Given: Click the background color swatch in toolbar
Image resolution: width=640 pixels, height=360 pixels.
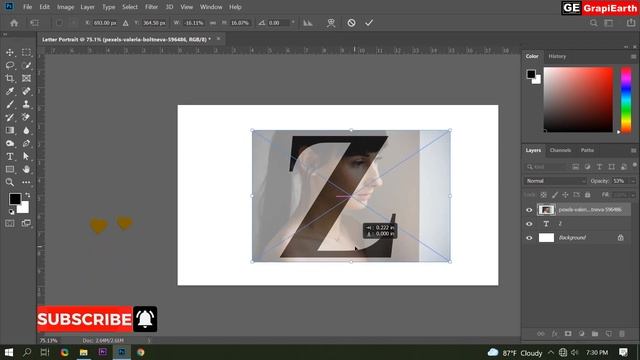Looking at the screenshot, I should [x=24, y=208].
